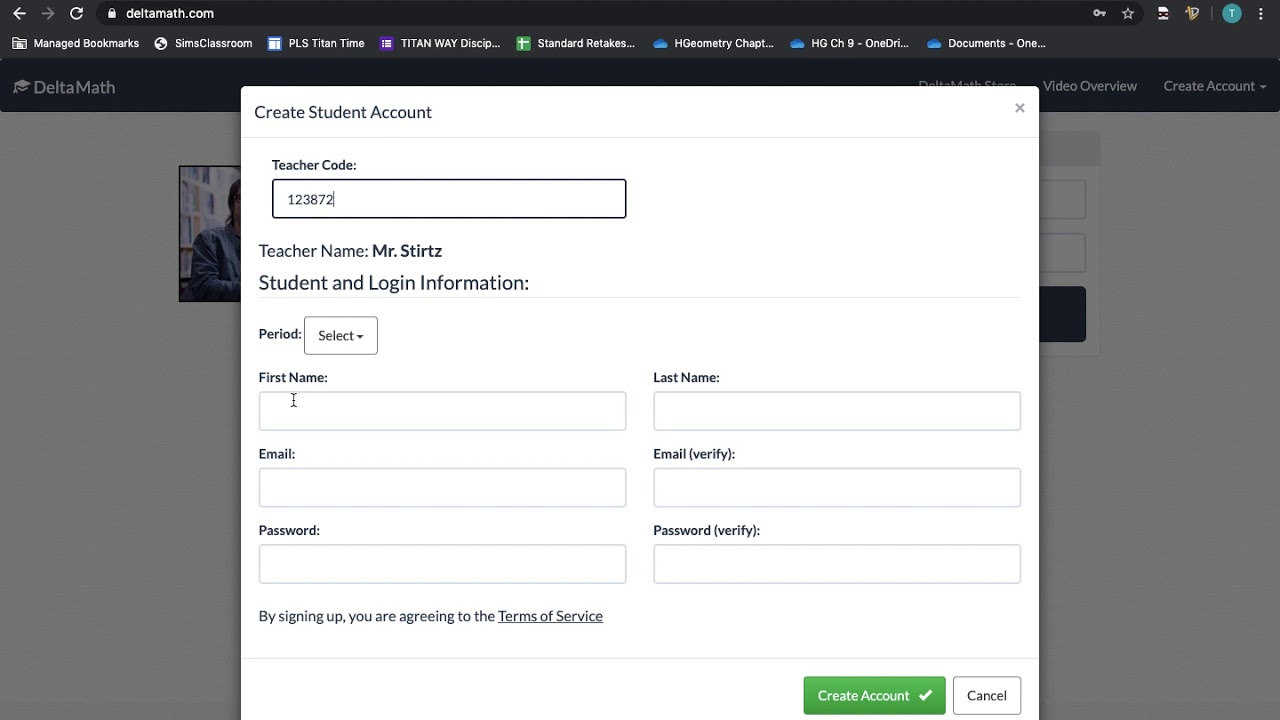
Task: View site info via the lock icon
Action: tap(112, 14)
